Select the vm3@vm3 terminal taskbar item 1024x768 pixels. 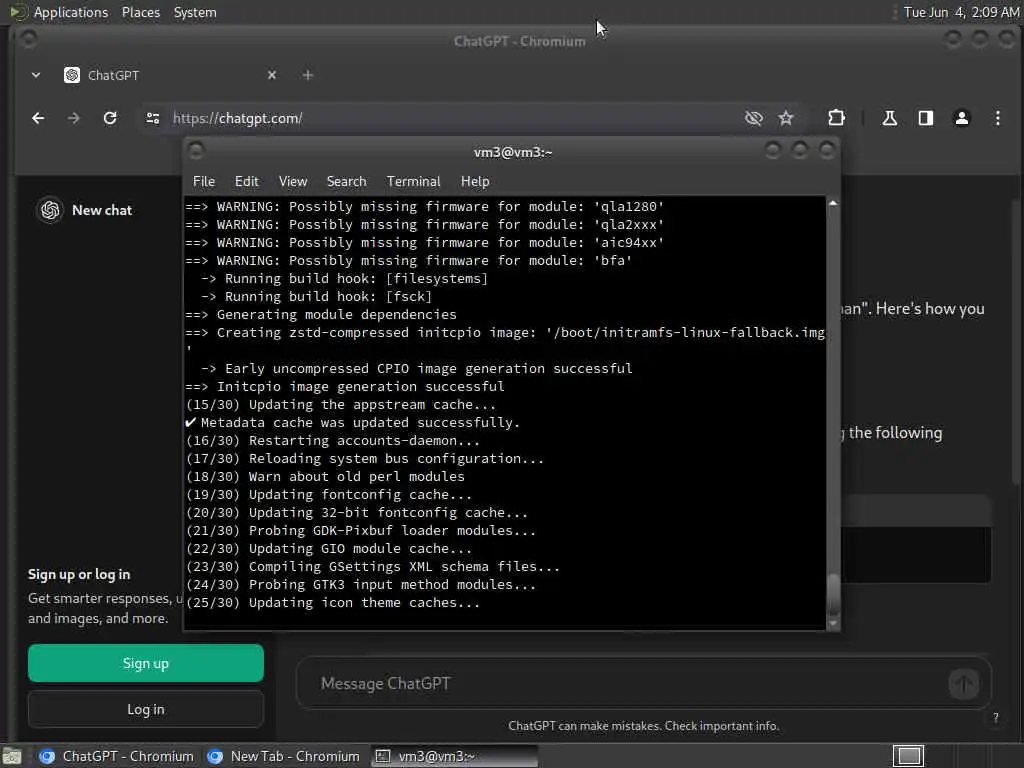455,756
